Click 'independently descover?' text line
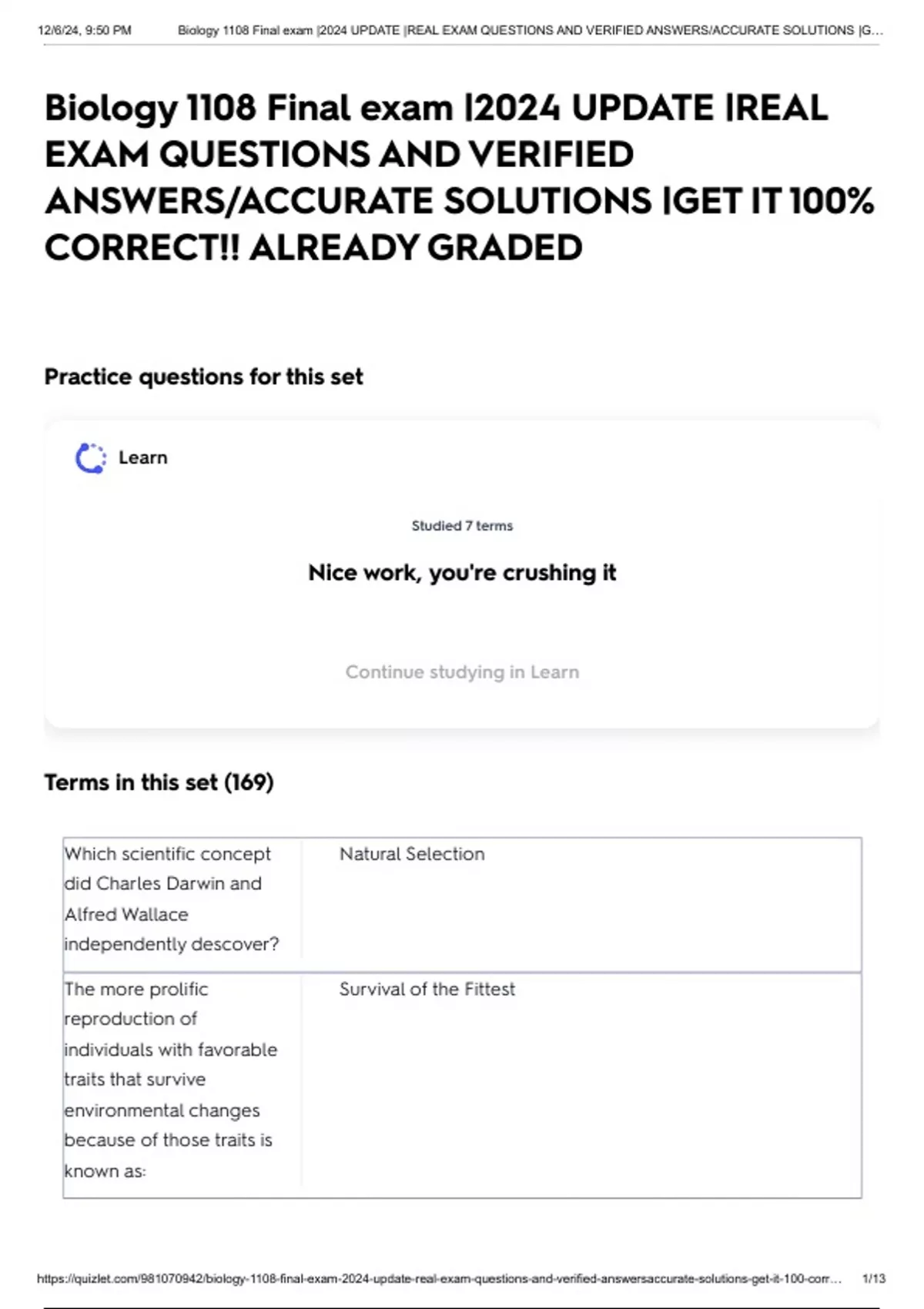Viewport: 924px width, 1309px height. pyautogui.click(x=171, y=944)
